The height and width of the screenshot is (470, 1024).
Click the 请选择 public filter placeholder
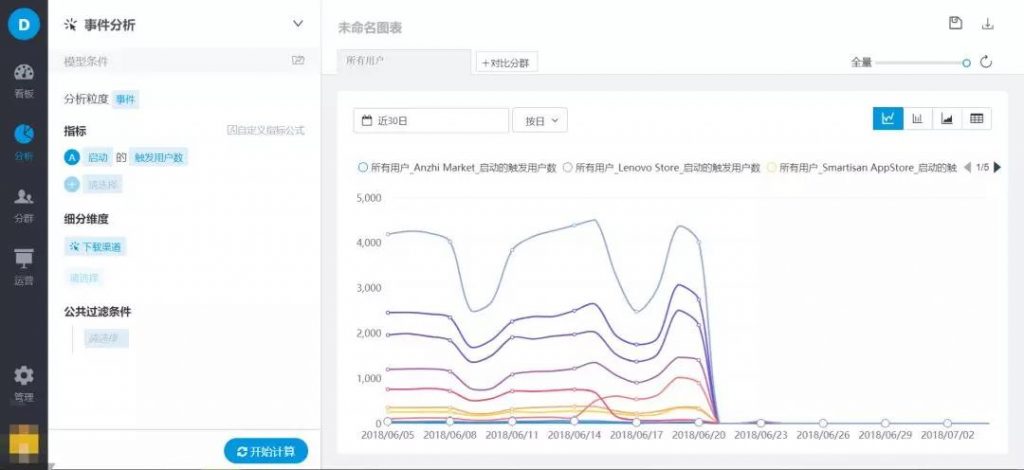(106, 338)
